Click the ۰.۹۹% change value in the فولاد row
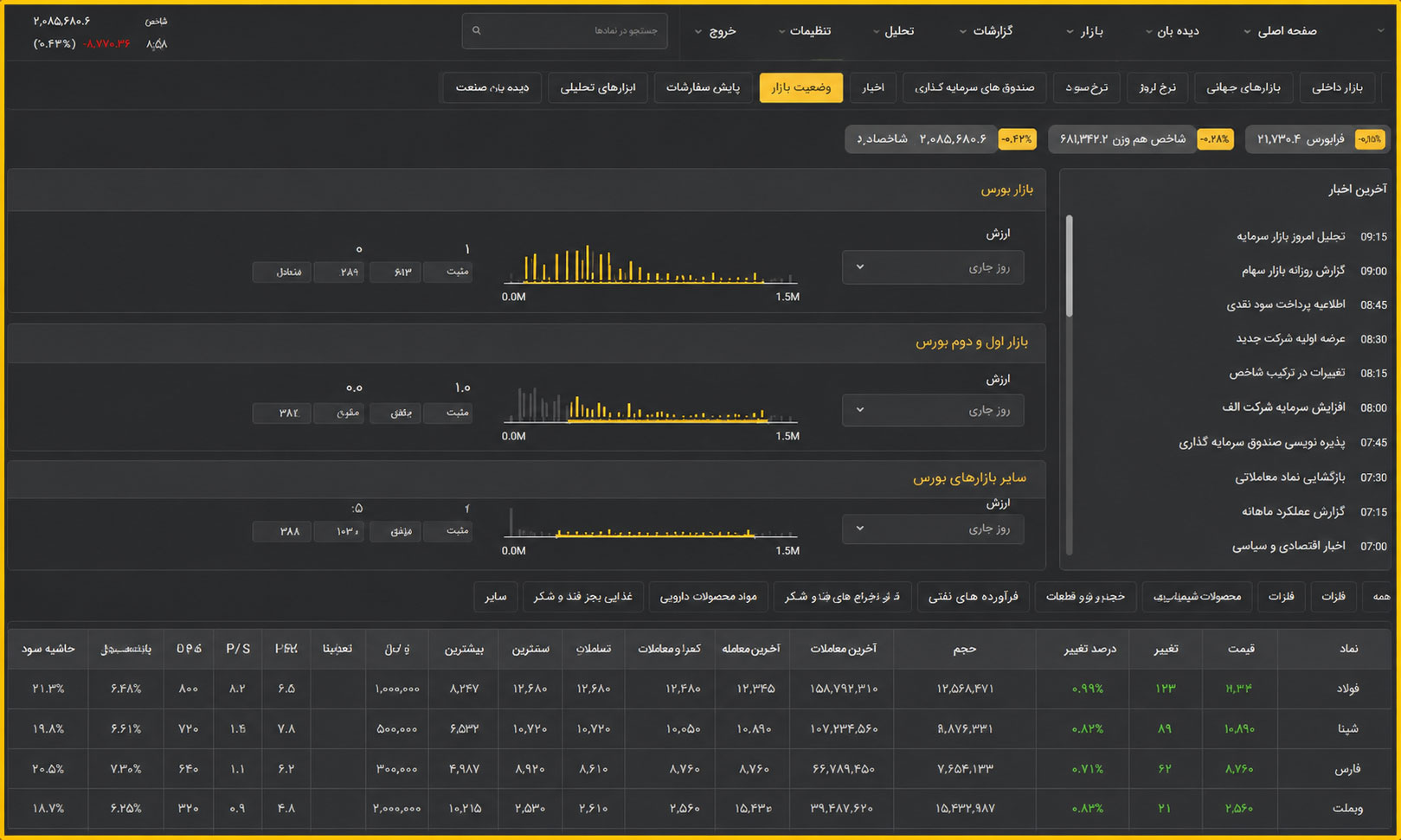1401x840 pixels. pos(1087,689)
